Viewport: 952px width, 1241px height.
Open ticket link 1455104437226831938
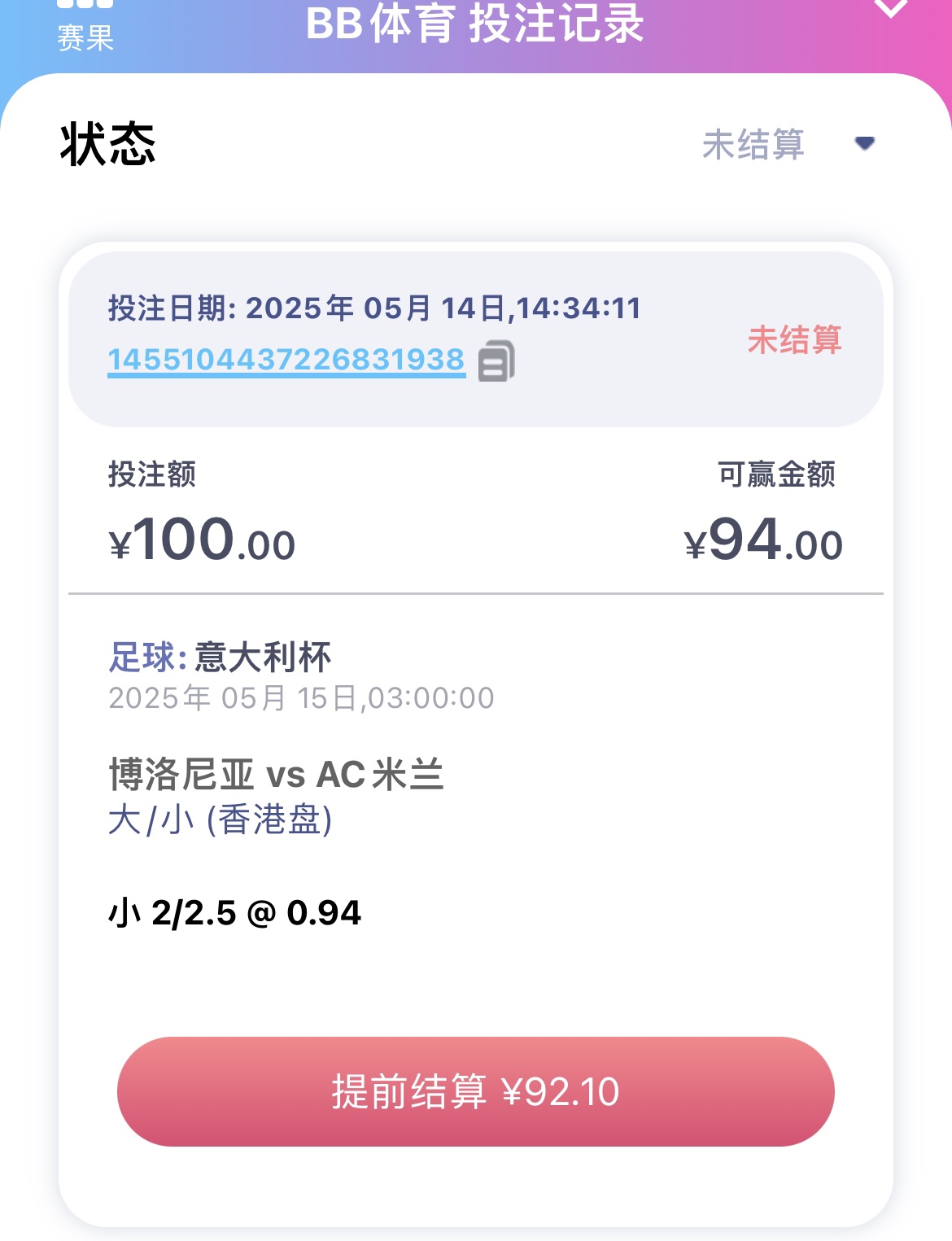(x=286, y=360)
